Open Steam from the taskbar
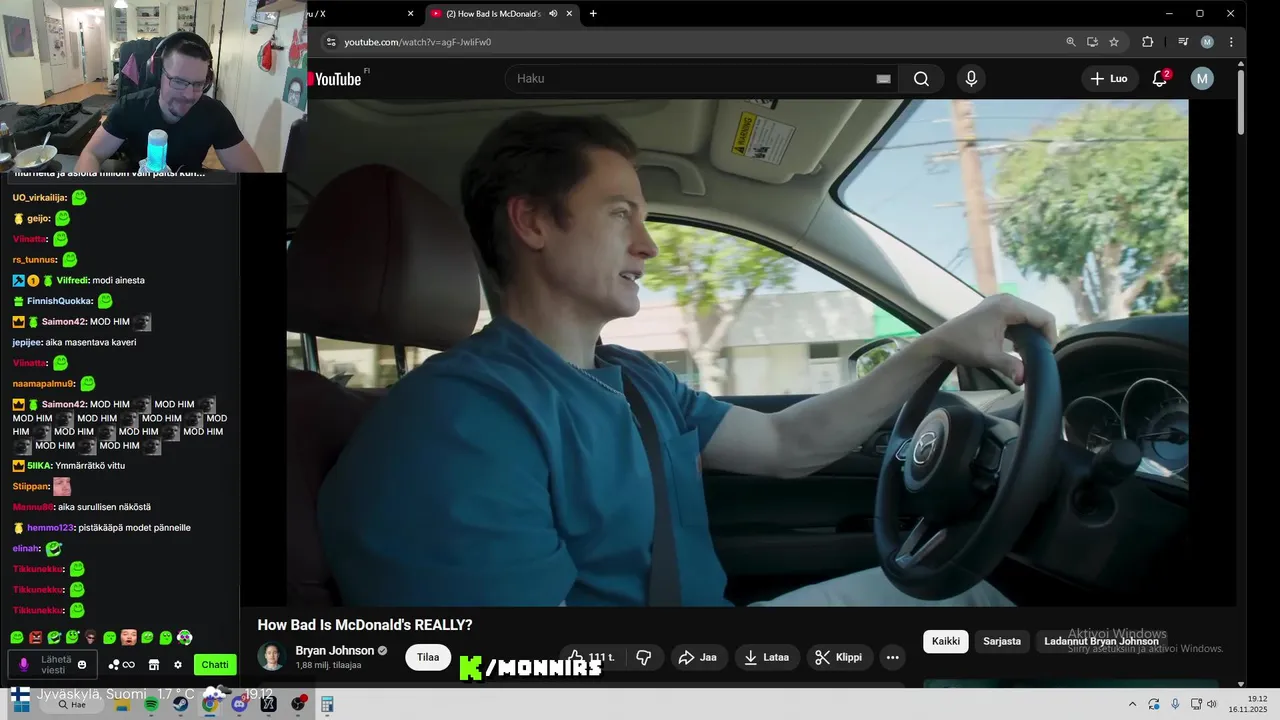This screenshot has width=1280, height=720. [x=180, y=705]
